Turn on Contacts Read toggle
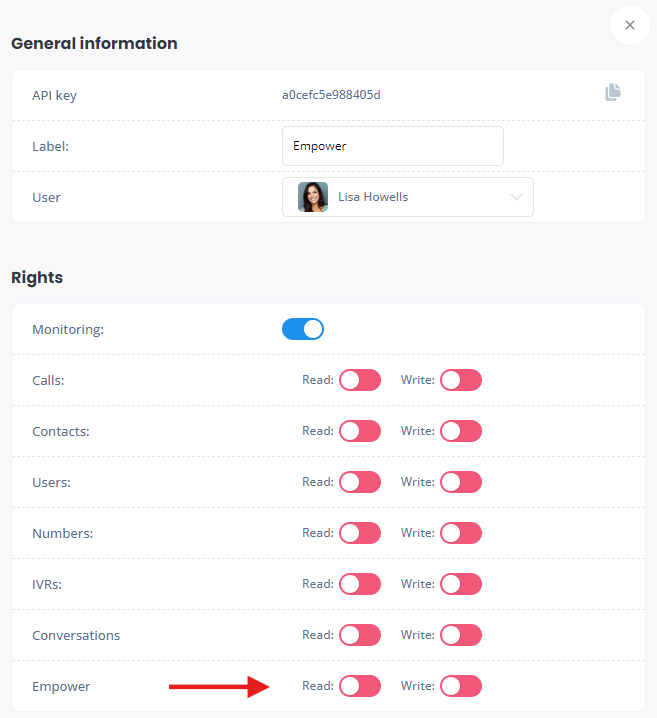Image resolution: width=657 pixels, height=718 pixels. click(360, 431)
